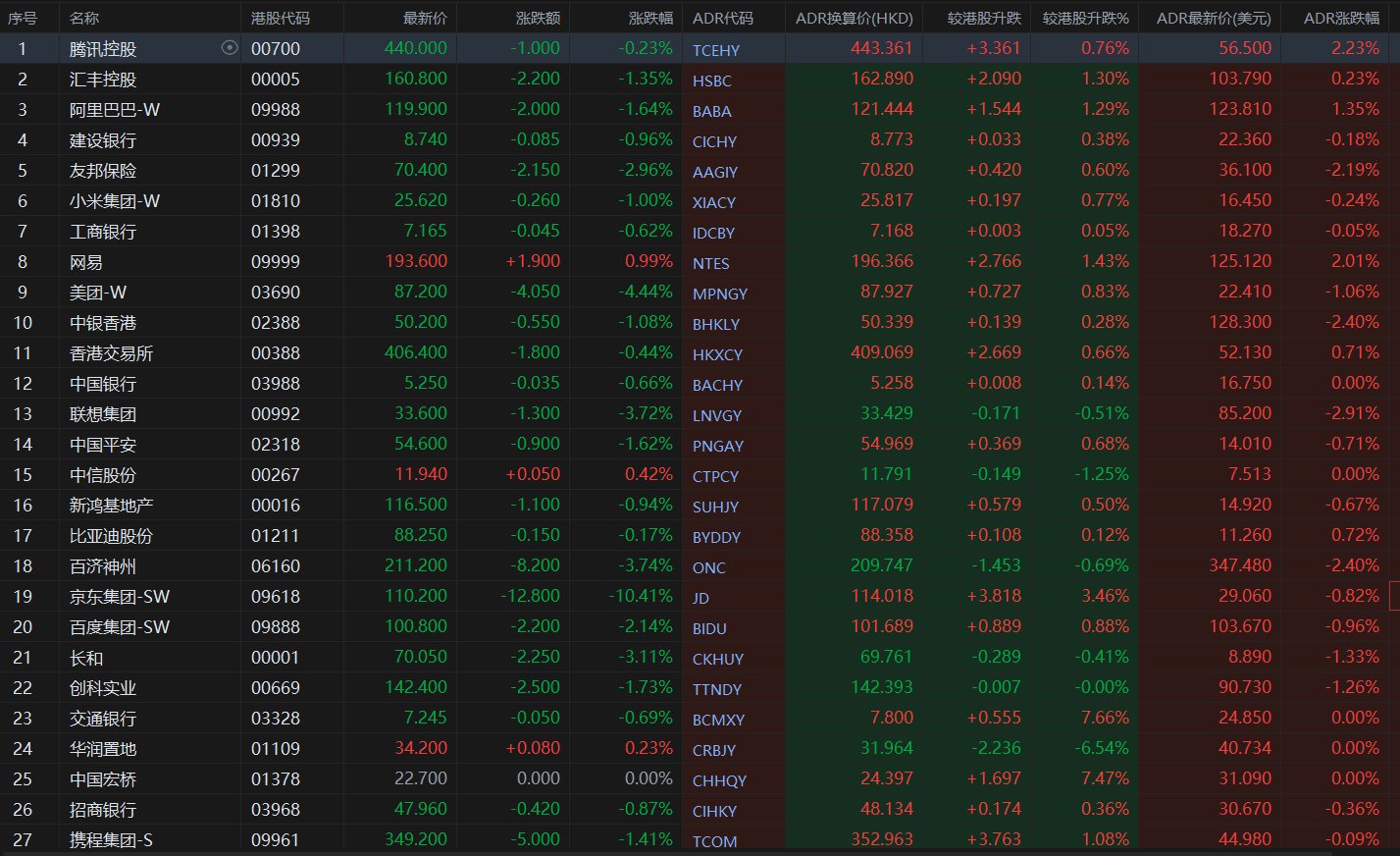
Task: Sort by the 序号 column header
Action: pyautogui.click(x=23, y=18)
